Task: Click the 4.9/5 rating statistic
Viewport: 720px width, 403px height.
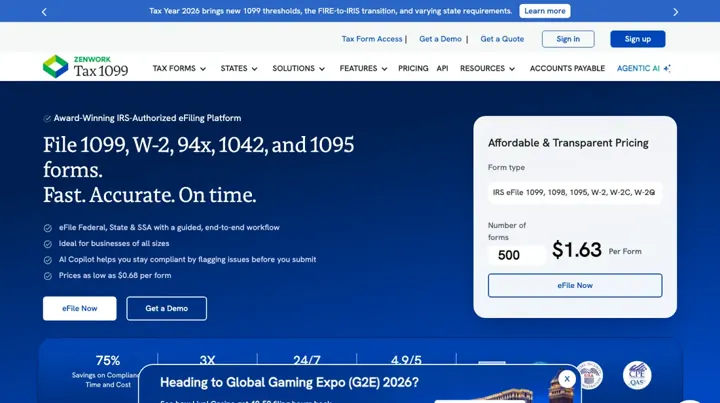Action: pos(406,360)
